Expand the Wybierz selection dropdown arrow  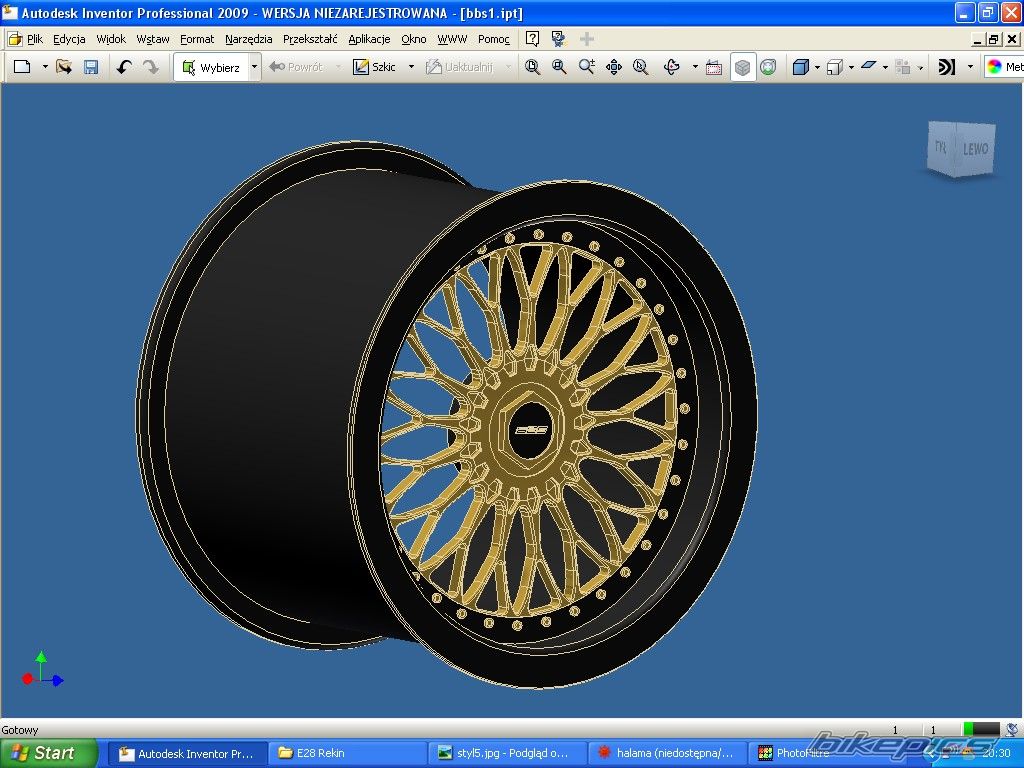point(254,67)
